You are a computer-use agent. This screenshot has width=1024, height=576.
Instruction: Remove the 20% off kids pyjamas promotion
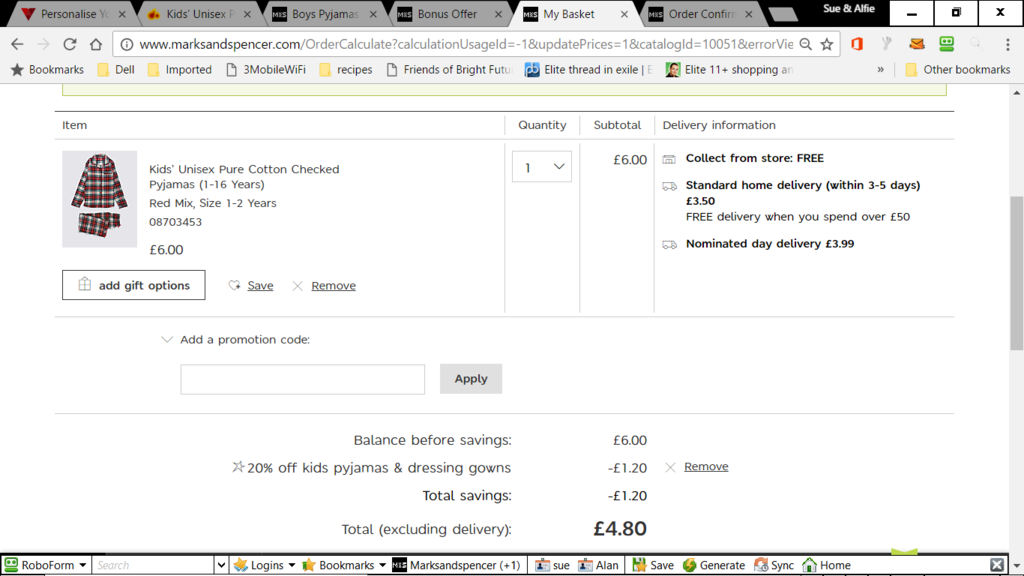tap(706, 466)
